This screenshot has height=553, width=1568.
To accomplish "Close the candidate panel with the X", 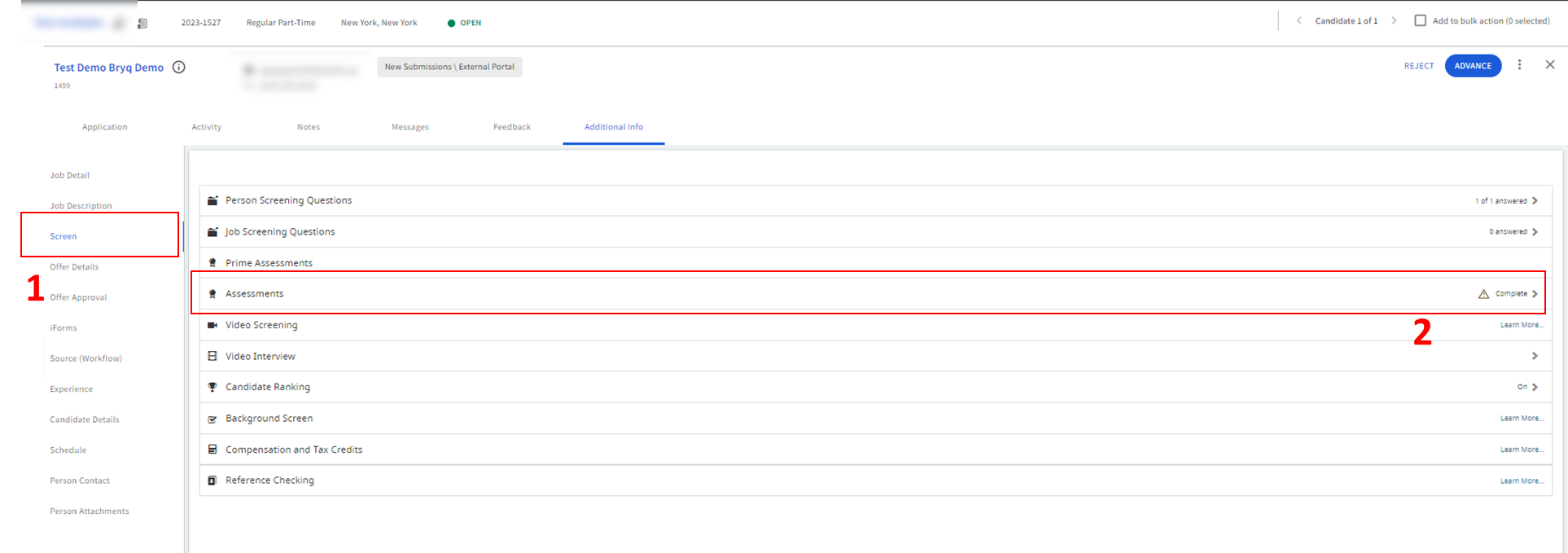I will (1549, 65).
